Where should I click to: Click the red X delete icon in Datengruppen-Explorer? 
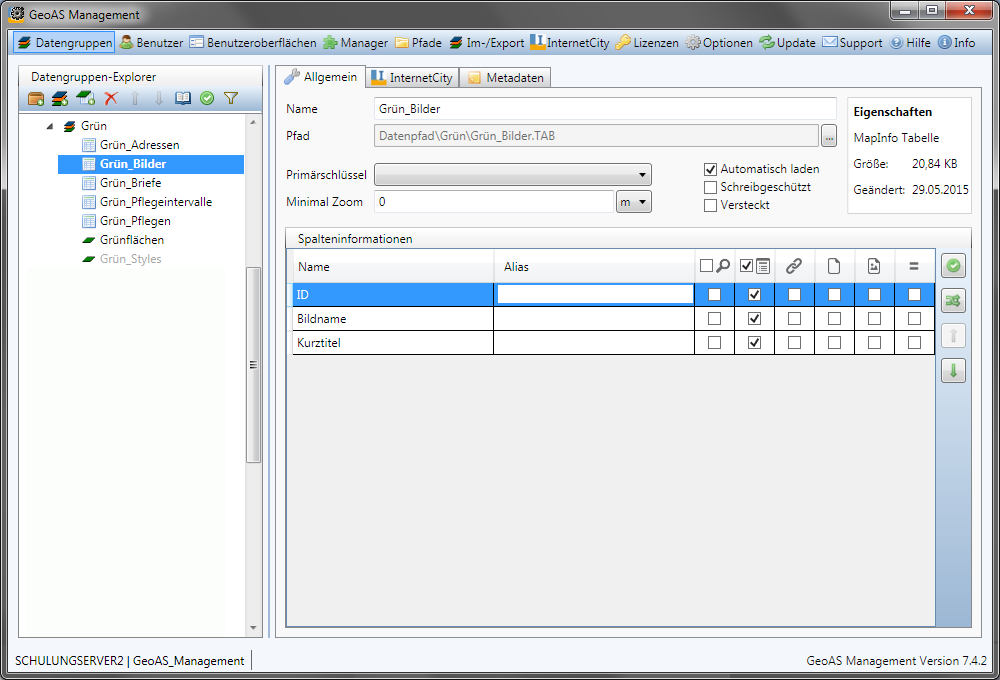click(111, 98)
